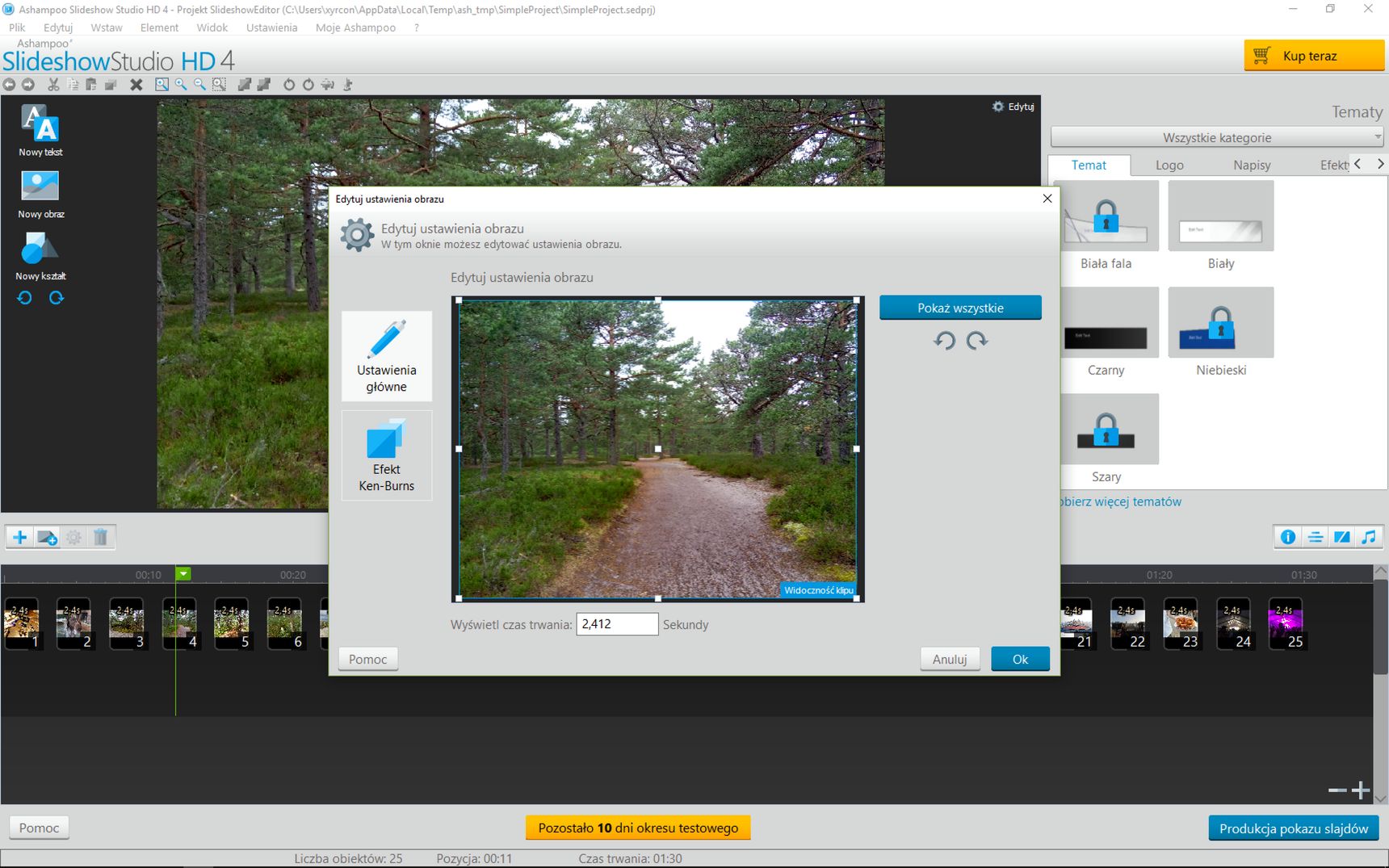Screen dimensions: 1389x868
Task: Click the paste clipboard icon
Action: click(x=91, y=84)
